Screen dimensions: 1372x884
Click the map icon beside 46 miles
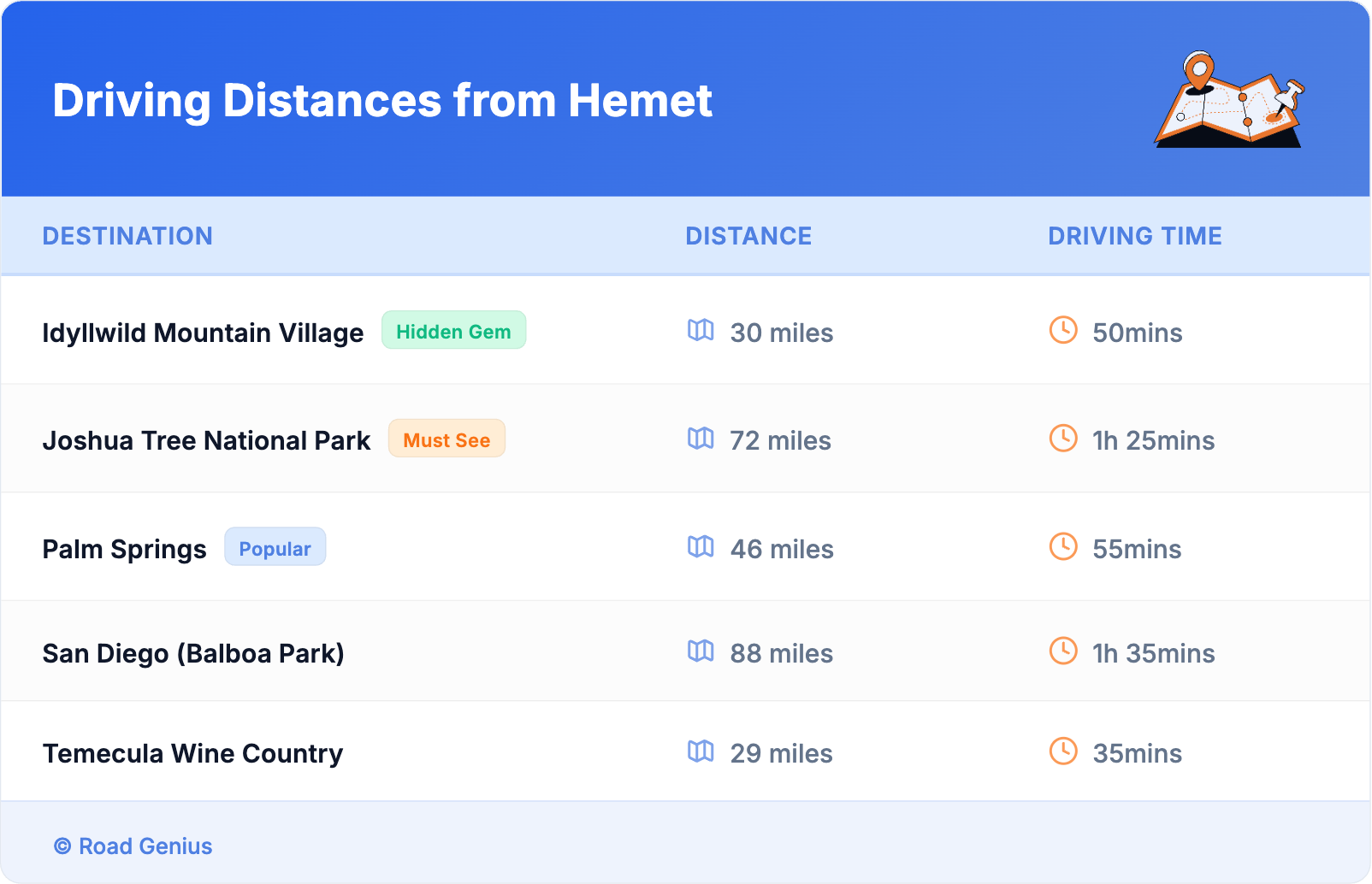(701, 547)
